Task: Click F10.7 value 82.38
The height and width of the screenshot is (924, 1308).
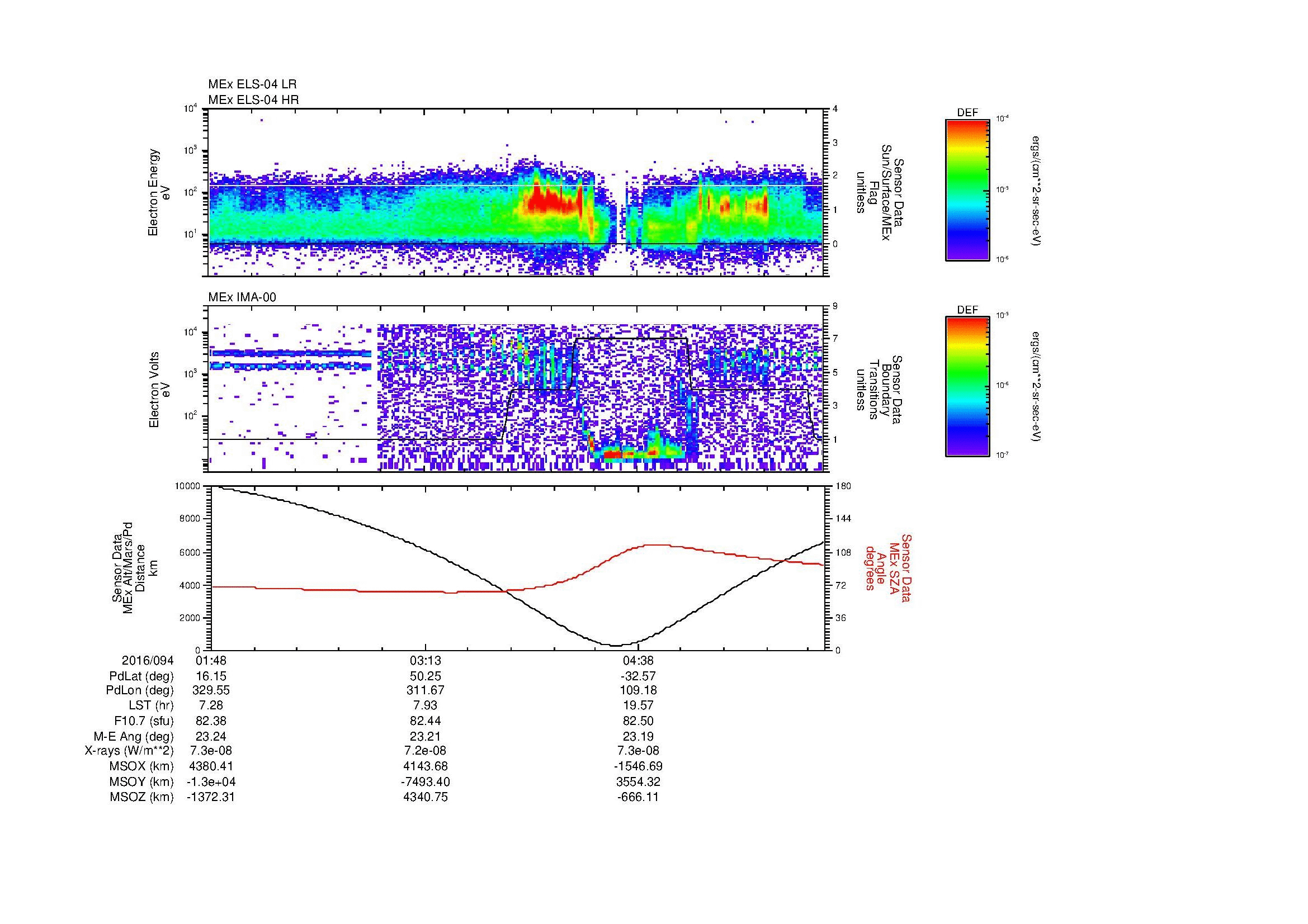Action: tap(211, 721)
